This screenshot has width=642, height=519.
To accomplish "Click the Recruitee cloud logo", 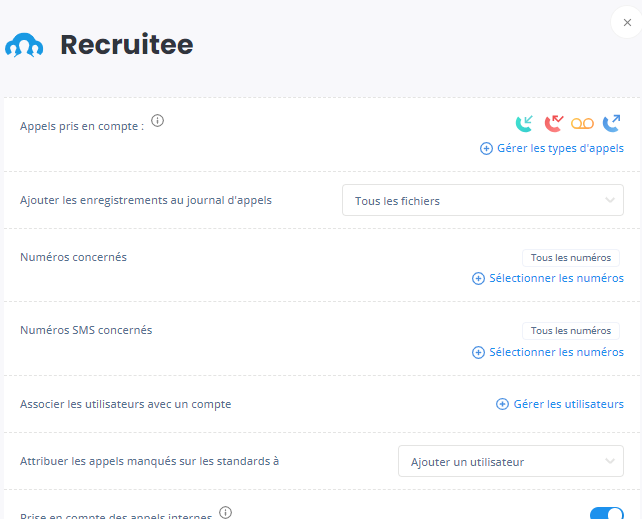I will pos(24,45).
